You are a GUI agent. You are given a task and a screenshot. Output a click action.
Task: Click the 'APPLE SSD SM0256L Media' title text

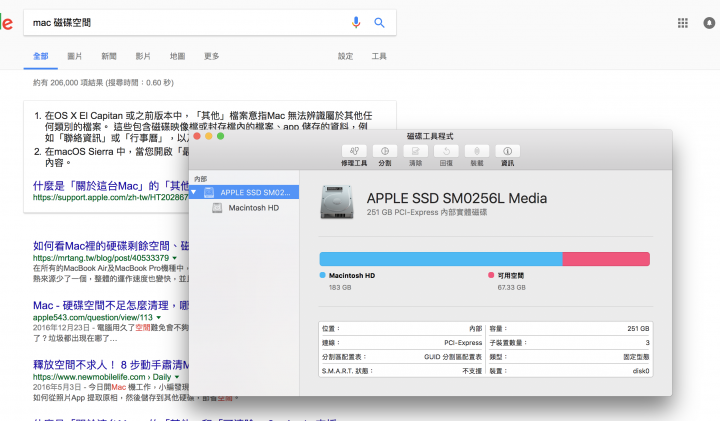(x=457, y=198)
